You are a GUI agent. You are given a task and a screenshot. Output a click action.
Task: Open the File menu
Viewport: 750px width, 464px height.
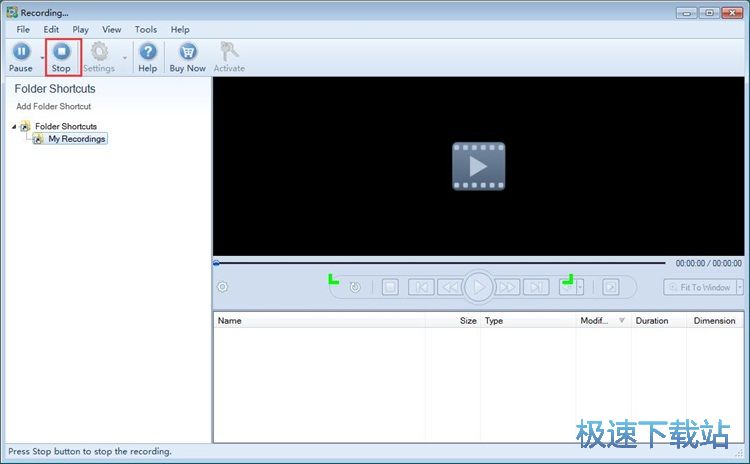(23, 29)
